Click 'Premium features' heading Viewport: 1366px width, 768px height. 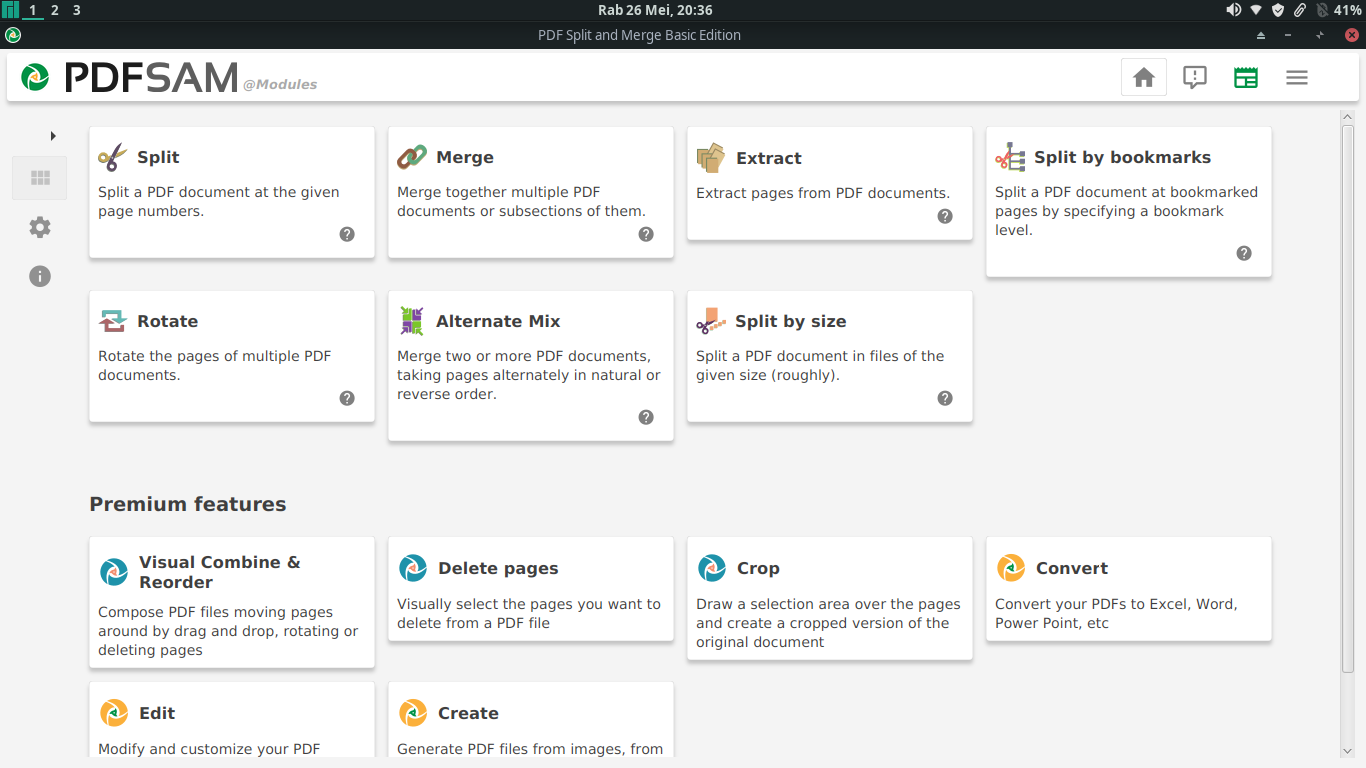click(x=188, y=504)
